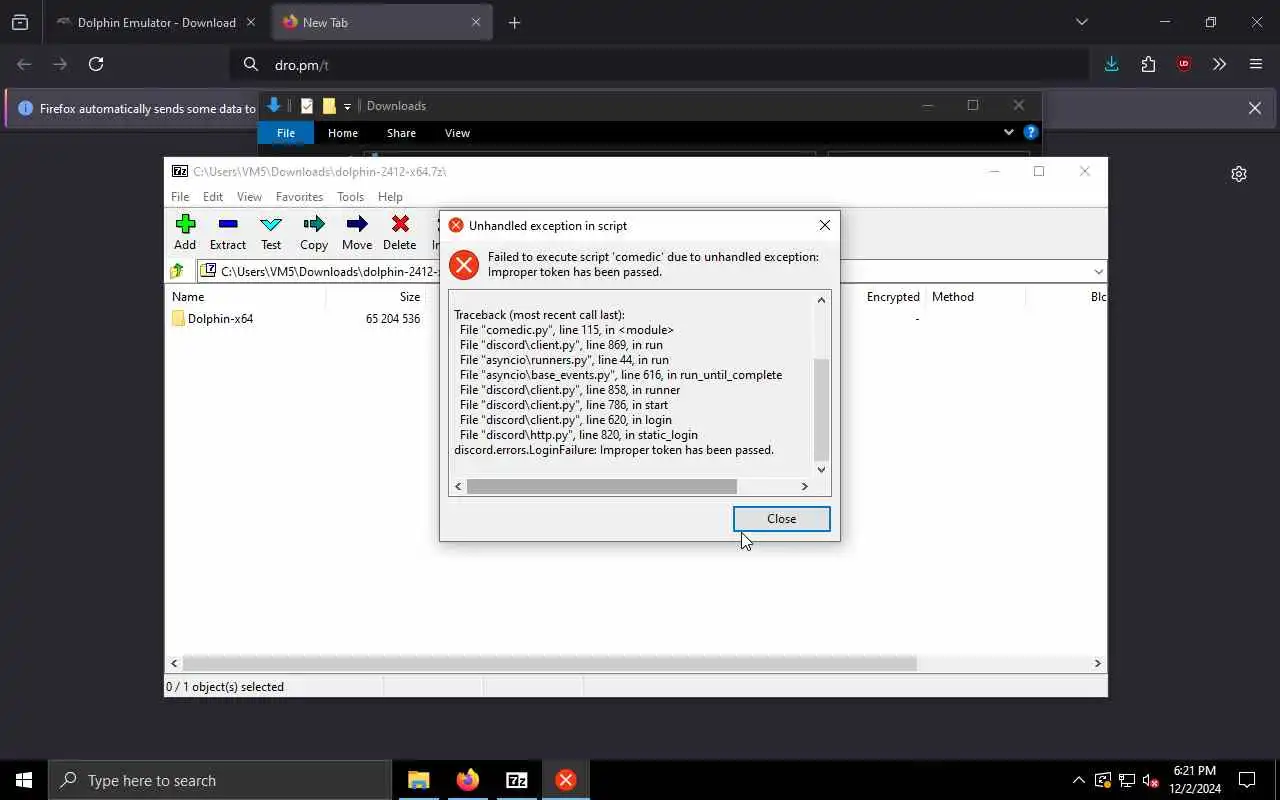Open the Favorites menu in 7-Zip
The image size is (1280, 800).
click(300, 197)
